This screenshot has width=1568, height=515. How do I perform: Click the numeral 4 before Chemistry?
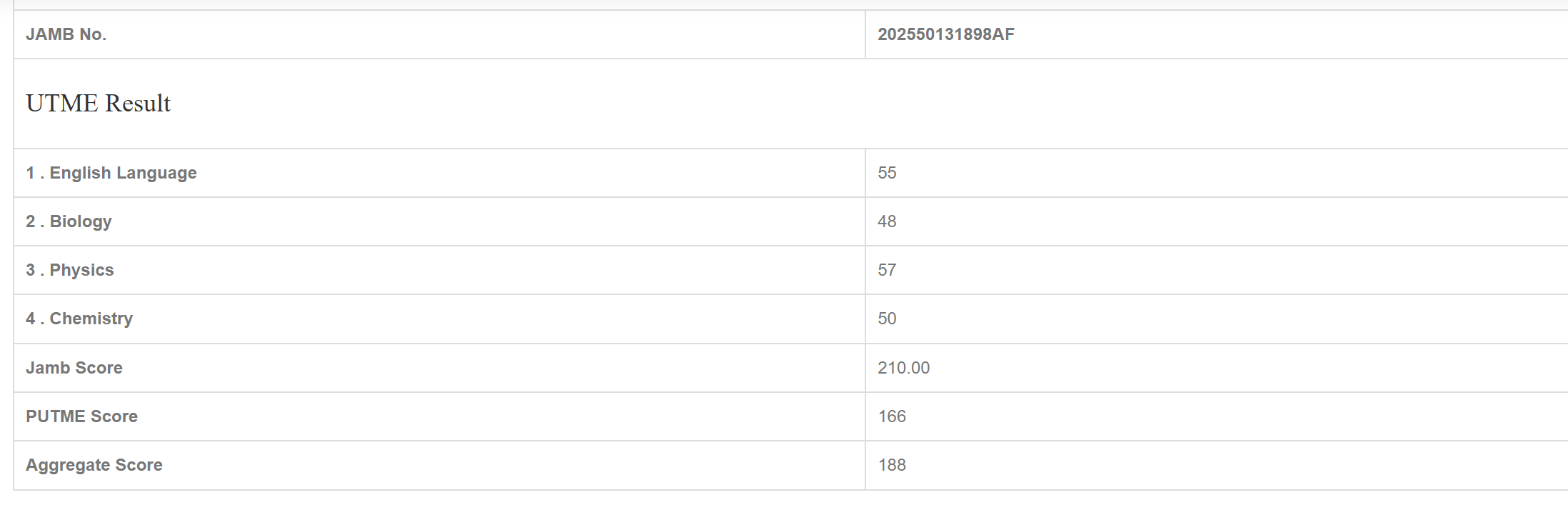point(31,319)
